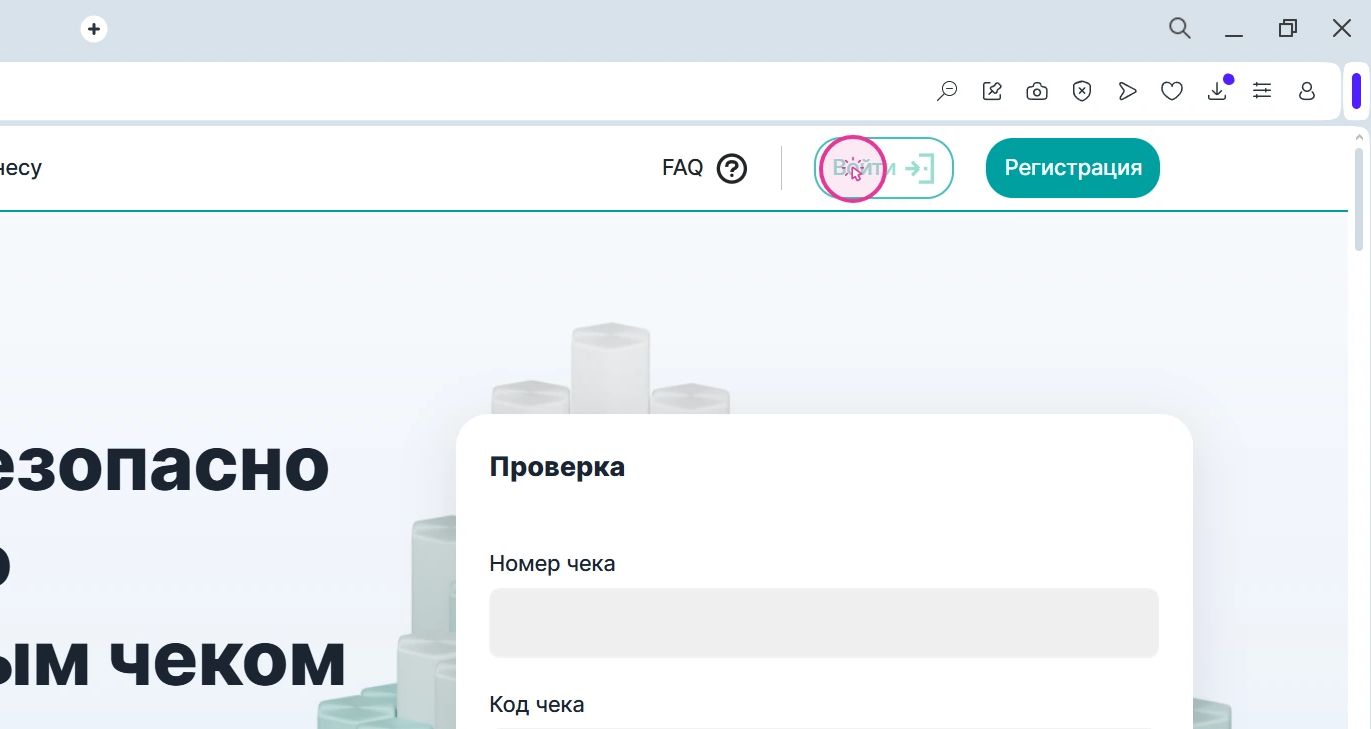Viewport: 1371px width, 729px height.
Task: Click the search tabs magnifier icon
Action: [1180, 29]
